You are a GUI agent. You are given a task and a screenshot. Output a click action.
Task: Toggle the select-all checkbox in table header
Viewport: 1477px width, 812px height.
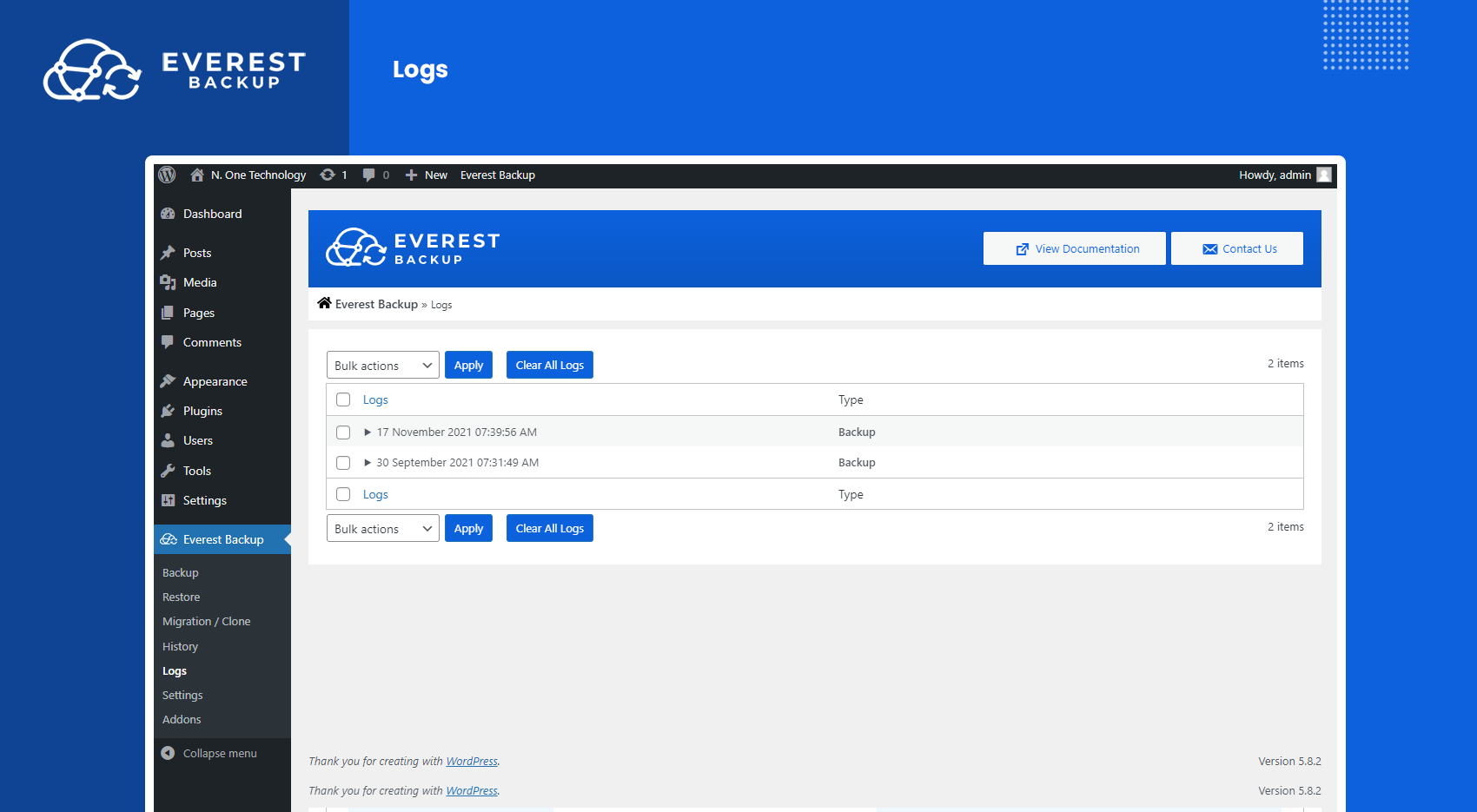(343, 399)
